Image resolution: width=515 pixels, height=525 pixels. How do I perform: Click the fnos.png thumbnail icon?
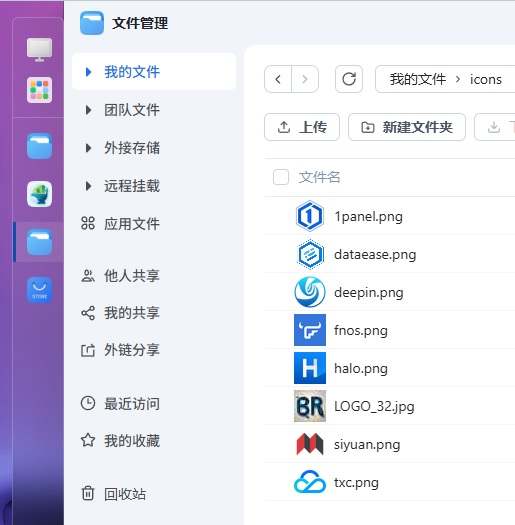[310, 330]
